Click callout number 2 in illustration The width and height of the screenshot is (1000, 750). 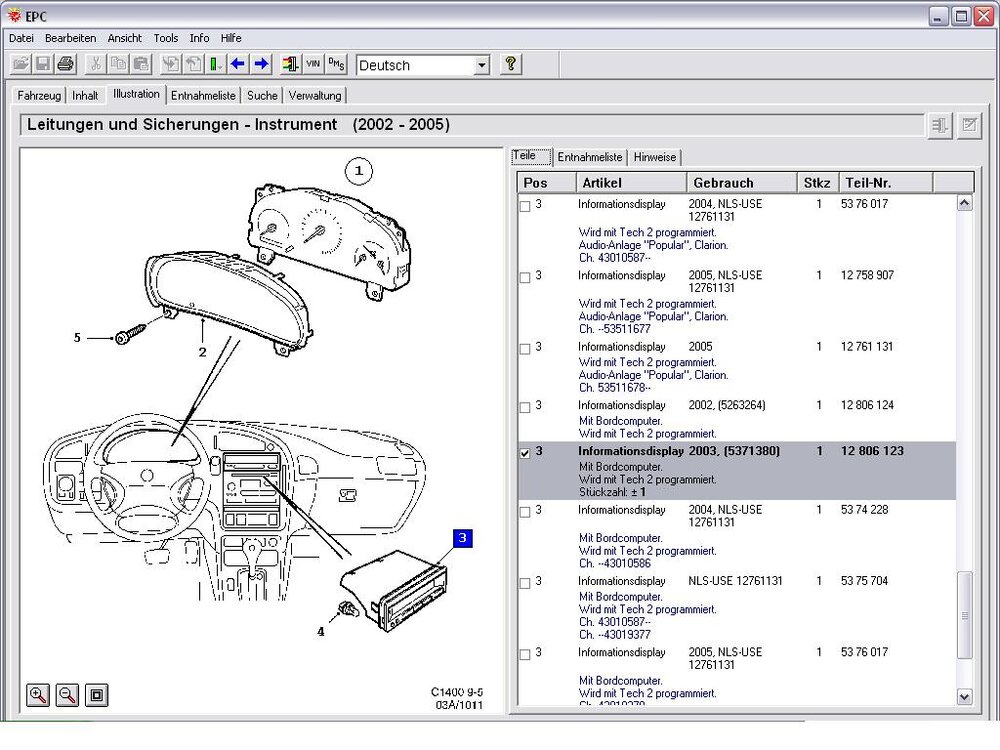203,351
